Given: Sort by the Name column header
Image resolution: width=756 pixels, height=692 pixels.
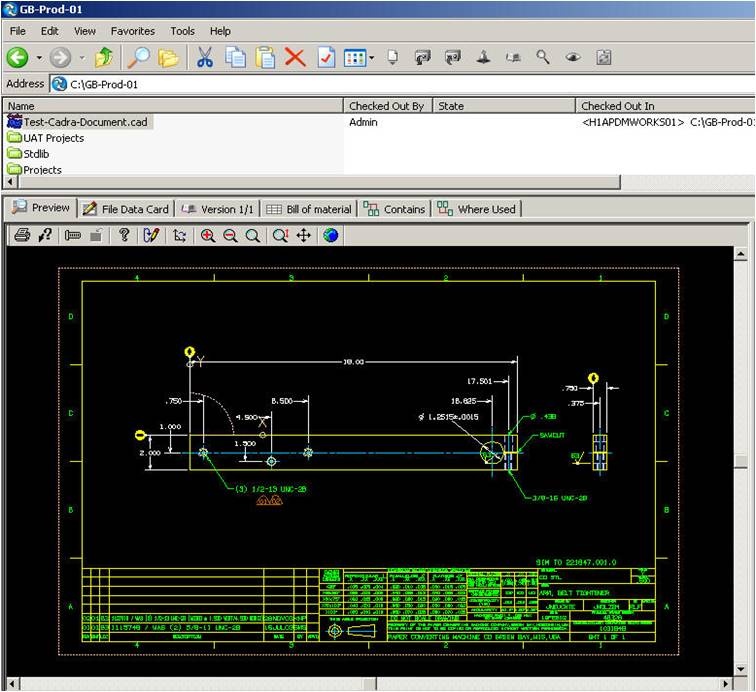Looking at the screenshot, I should [x=173, y=106].
